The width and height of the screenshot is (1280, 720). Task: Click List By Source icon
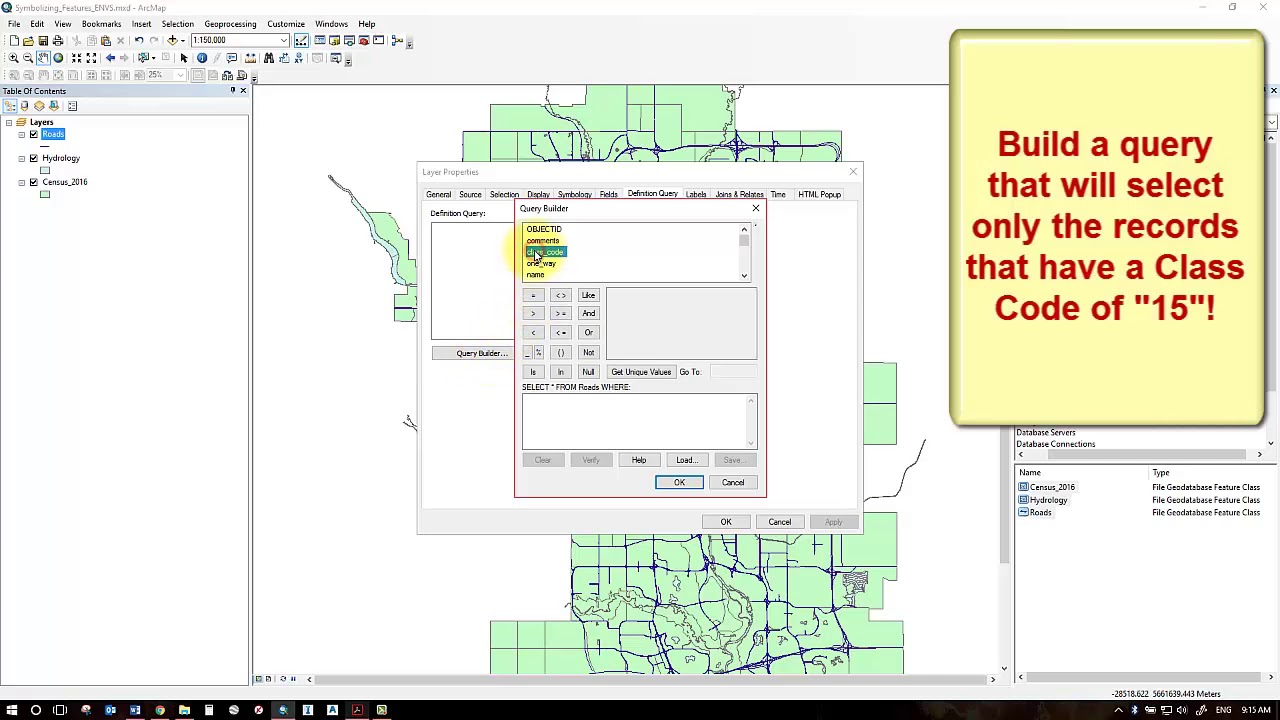(x=25, y=106)
